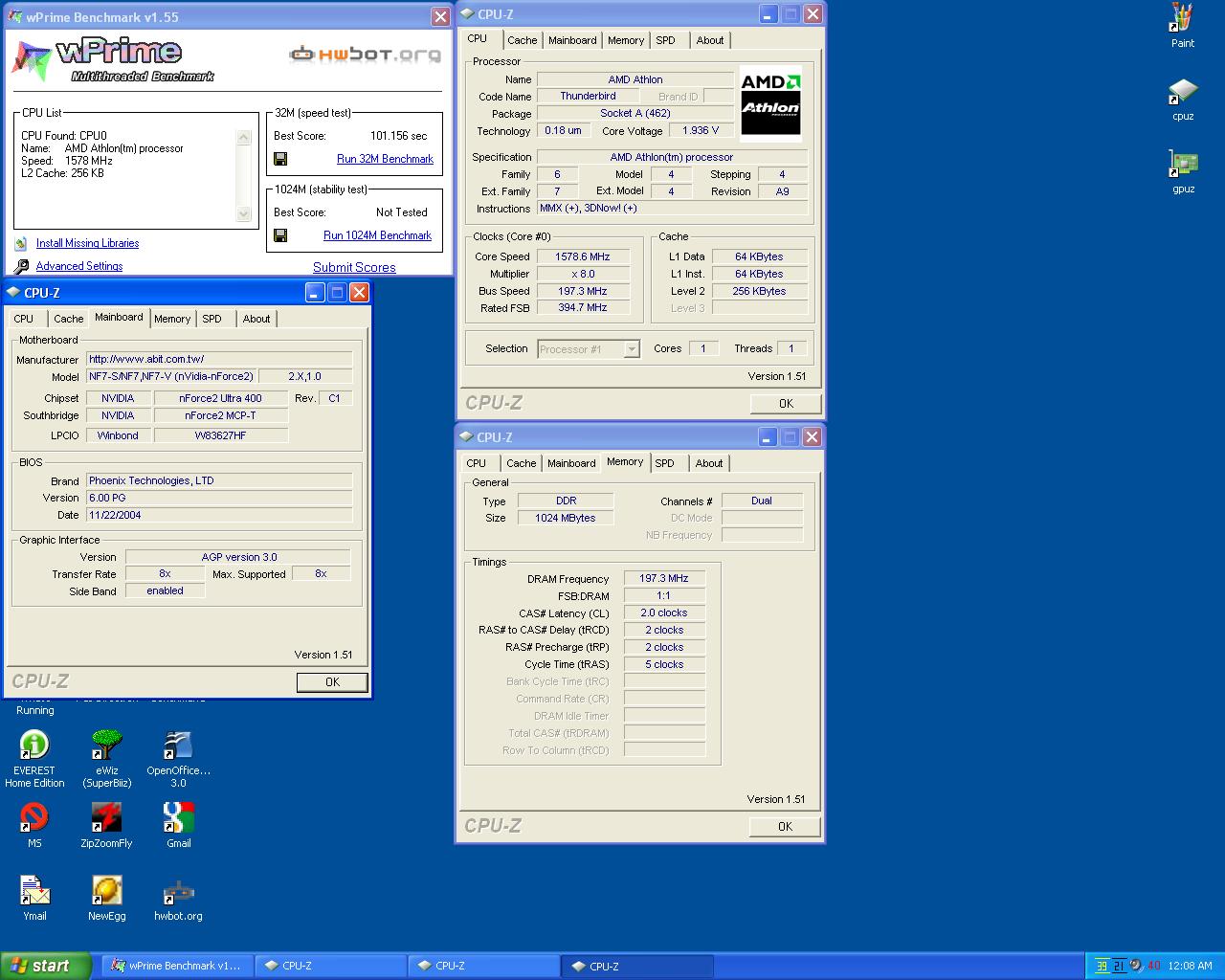
Task: Click the hwbot.org logo in wPrime
Action: (365, 55)
